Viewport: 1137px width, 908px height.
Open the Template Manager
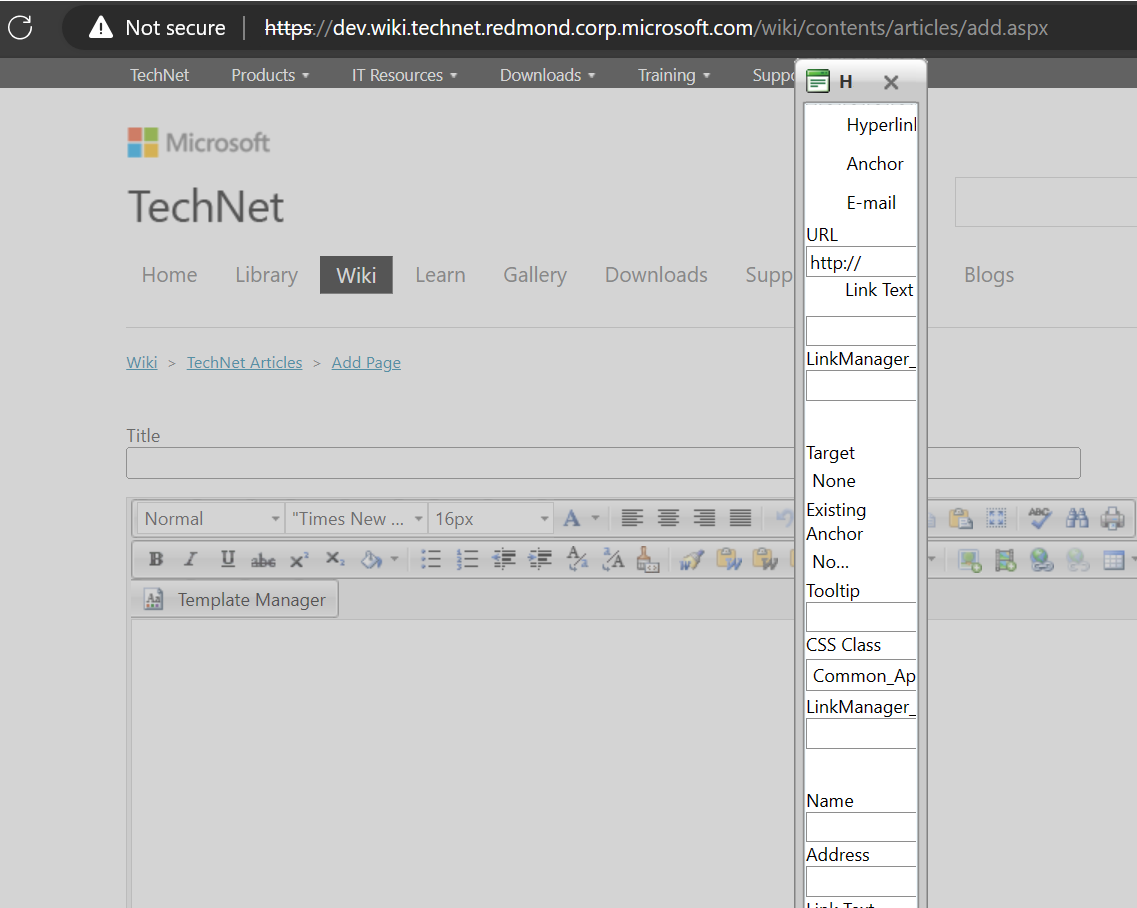click(237, 599)
